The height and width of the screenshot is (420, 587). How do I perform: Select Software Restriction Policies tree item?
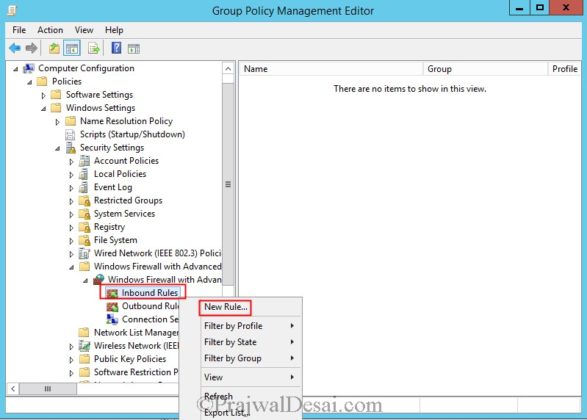(x=136, y=372)
